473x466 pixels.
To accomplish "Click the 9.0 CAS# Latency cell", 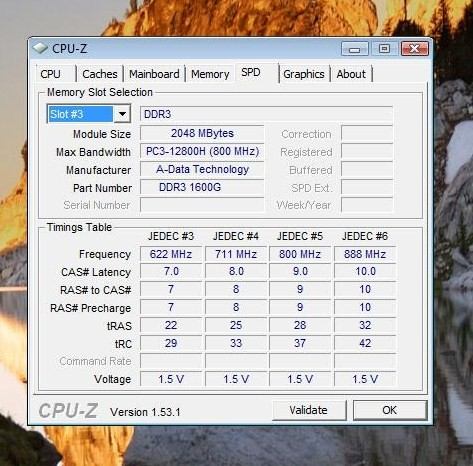I will point(300,271).
